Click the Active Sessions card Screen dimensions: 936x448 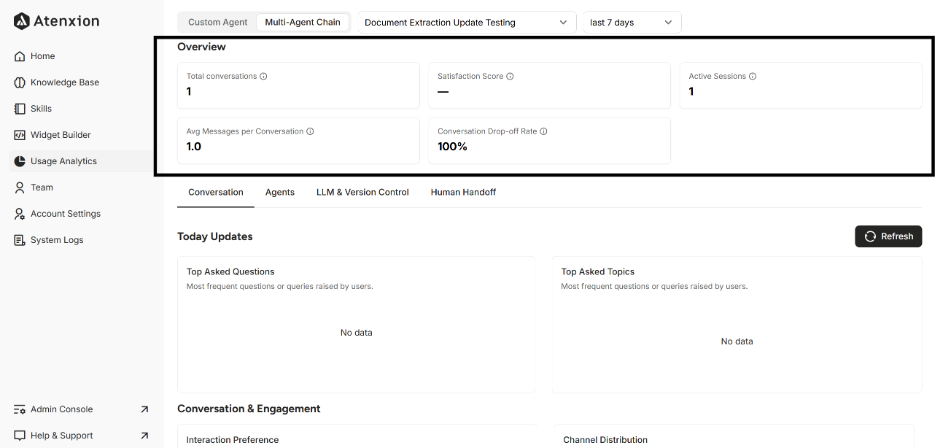[x=800, y=85]
